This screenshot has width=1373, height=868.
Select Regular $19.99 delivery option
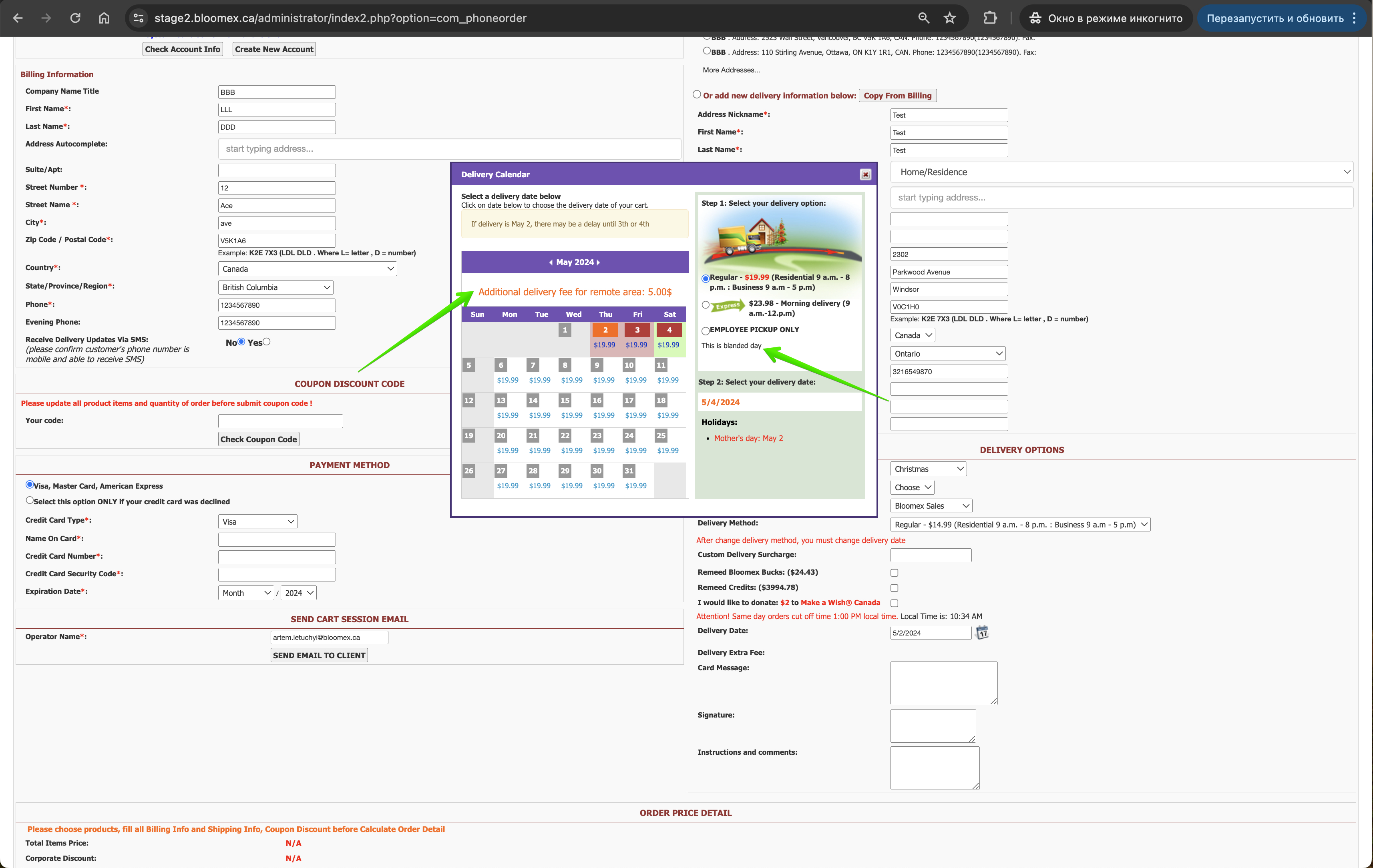click(x=705, y=279)
